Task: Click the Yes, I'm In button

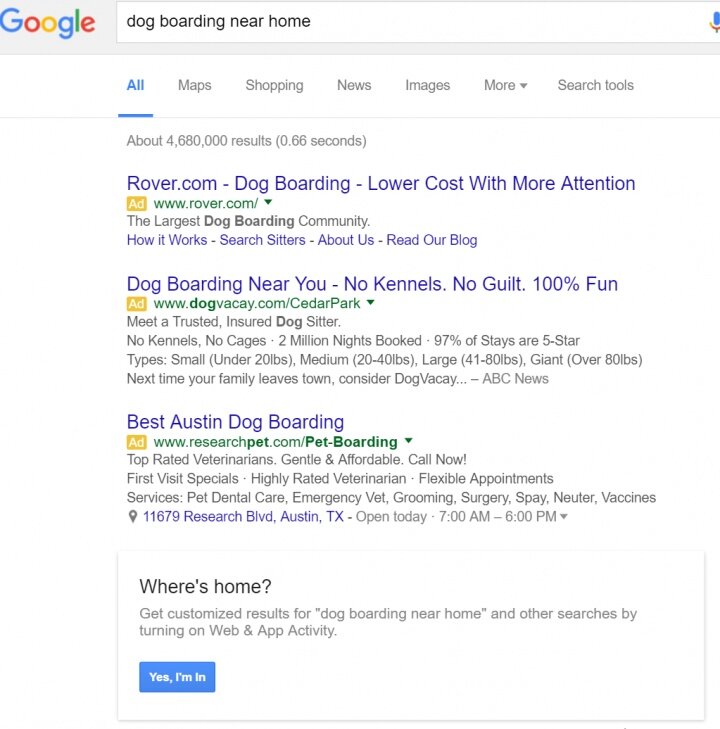Action: [x=177, y=677]
